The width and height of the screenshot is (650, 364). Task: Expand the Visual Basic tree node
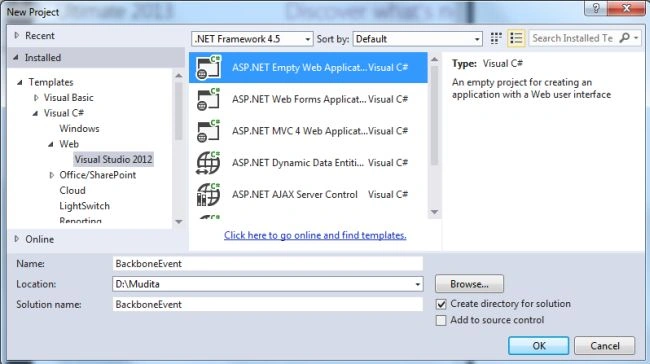pyautogui.click(x=36, y=98)
